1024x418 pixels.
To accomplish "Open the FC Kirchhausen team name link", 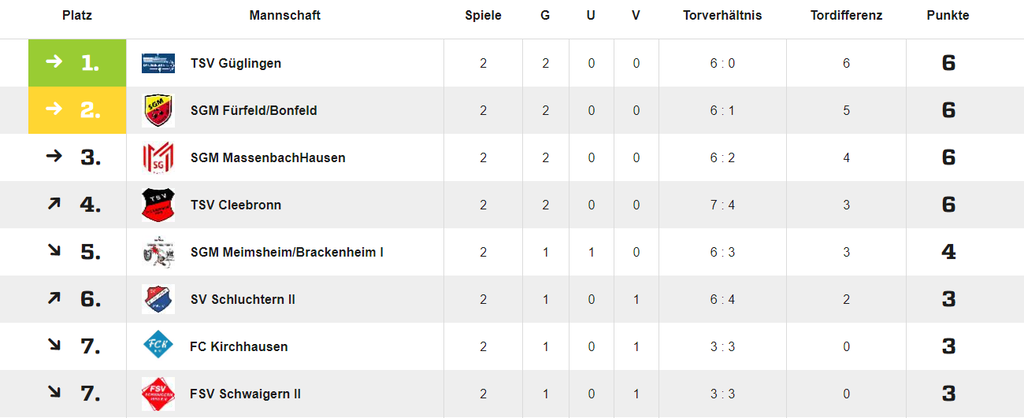I will [x=239, y=347].
